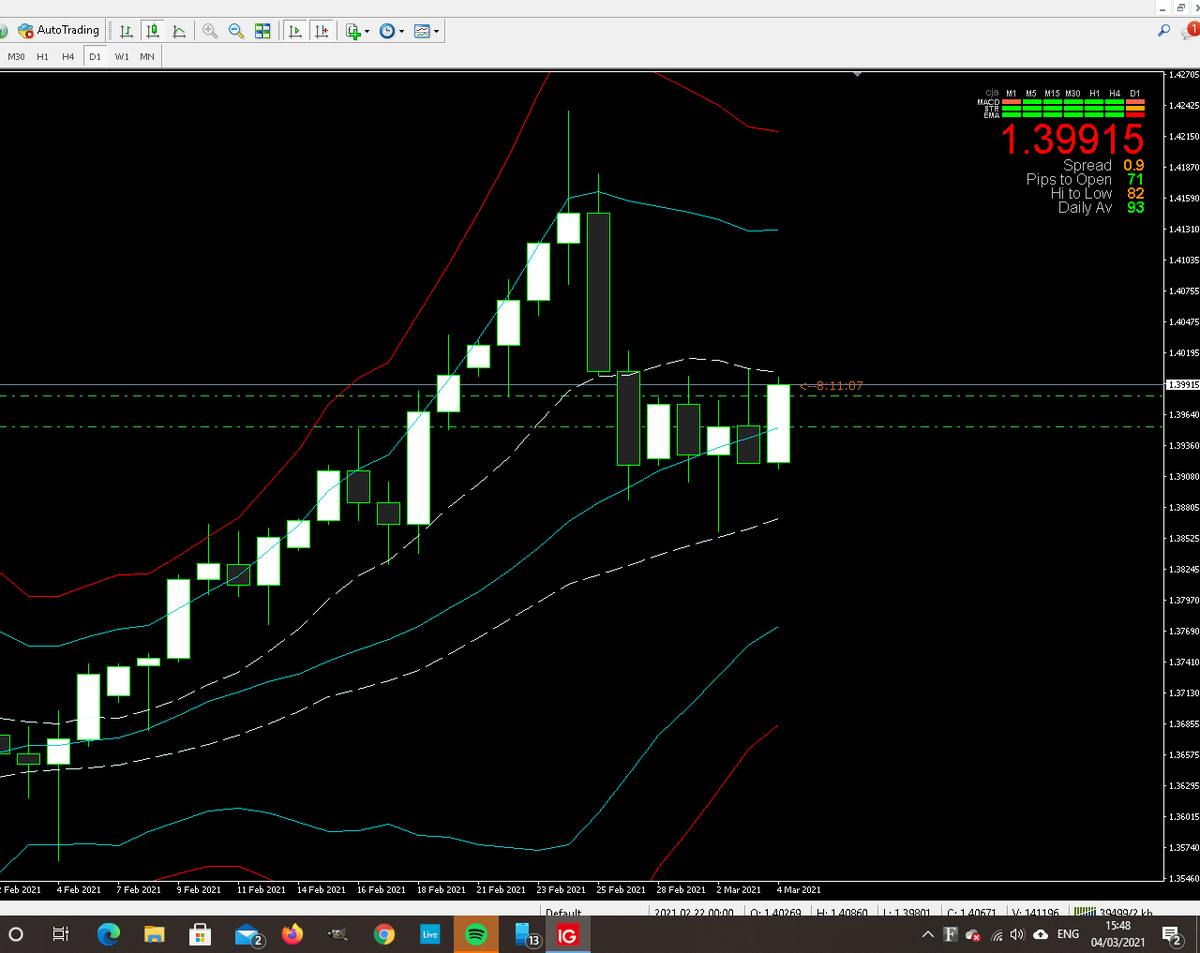Open Windows Task View

point(60,935)
